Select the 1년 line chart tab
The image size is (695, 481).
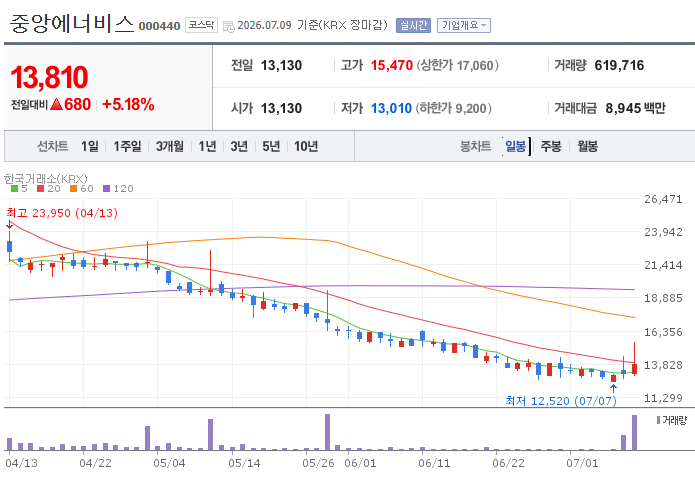coord(207,146)
